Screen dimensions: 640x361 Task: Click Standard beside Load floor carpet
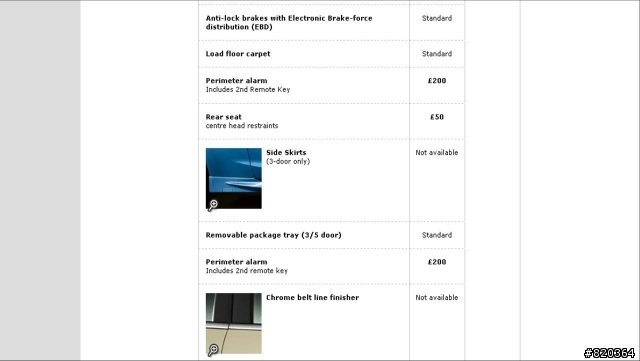(437, 53)
